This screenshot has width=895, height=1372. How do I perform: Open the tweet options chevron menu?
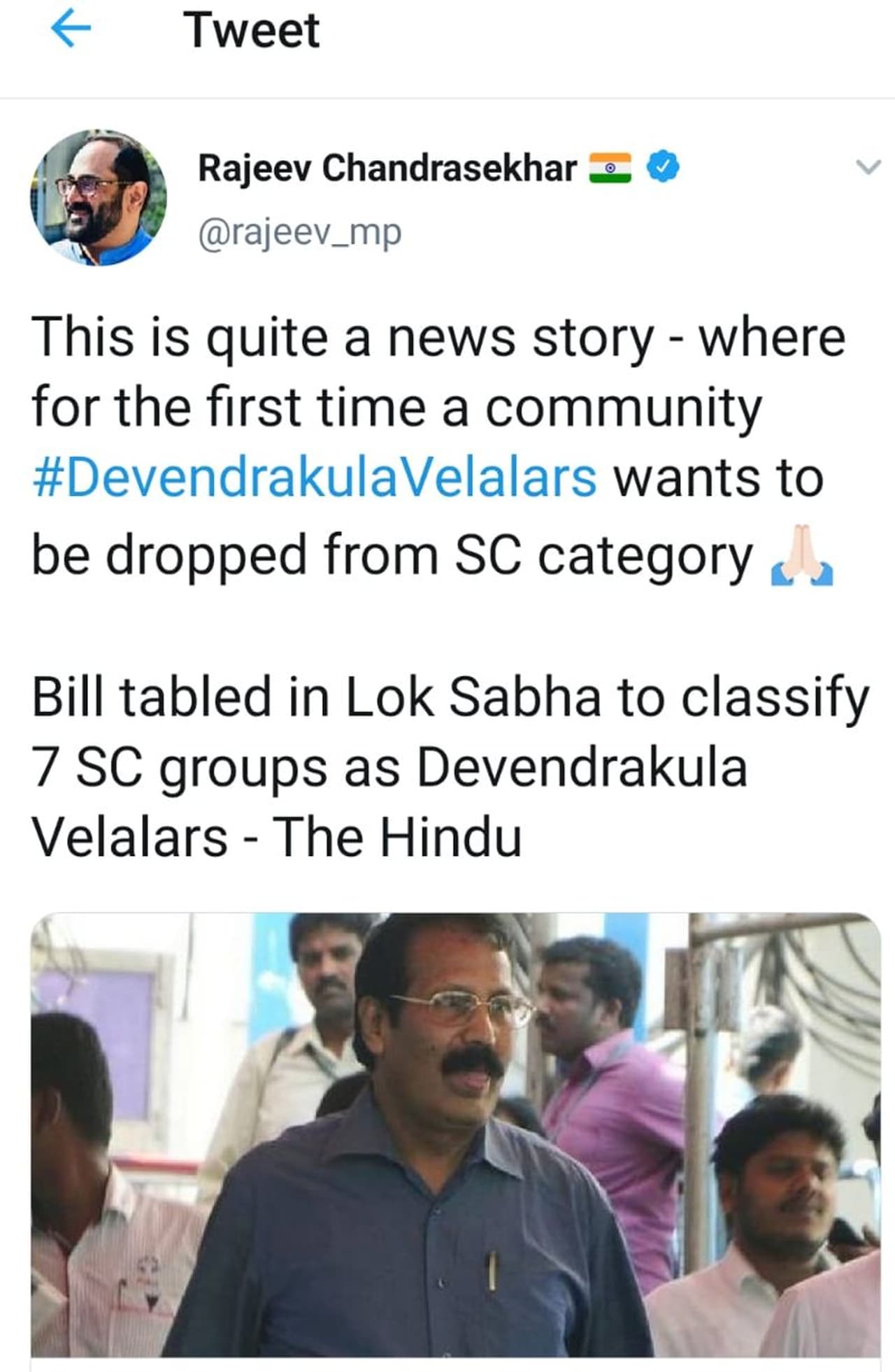pyautogui.click(x=868, y=167)
